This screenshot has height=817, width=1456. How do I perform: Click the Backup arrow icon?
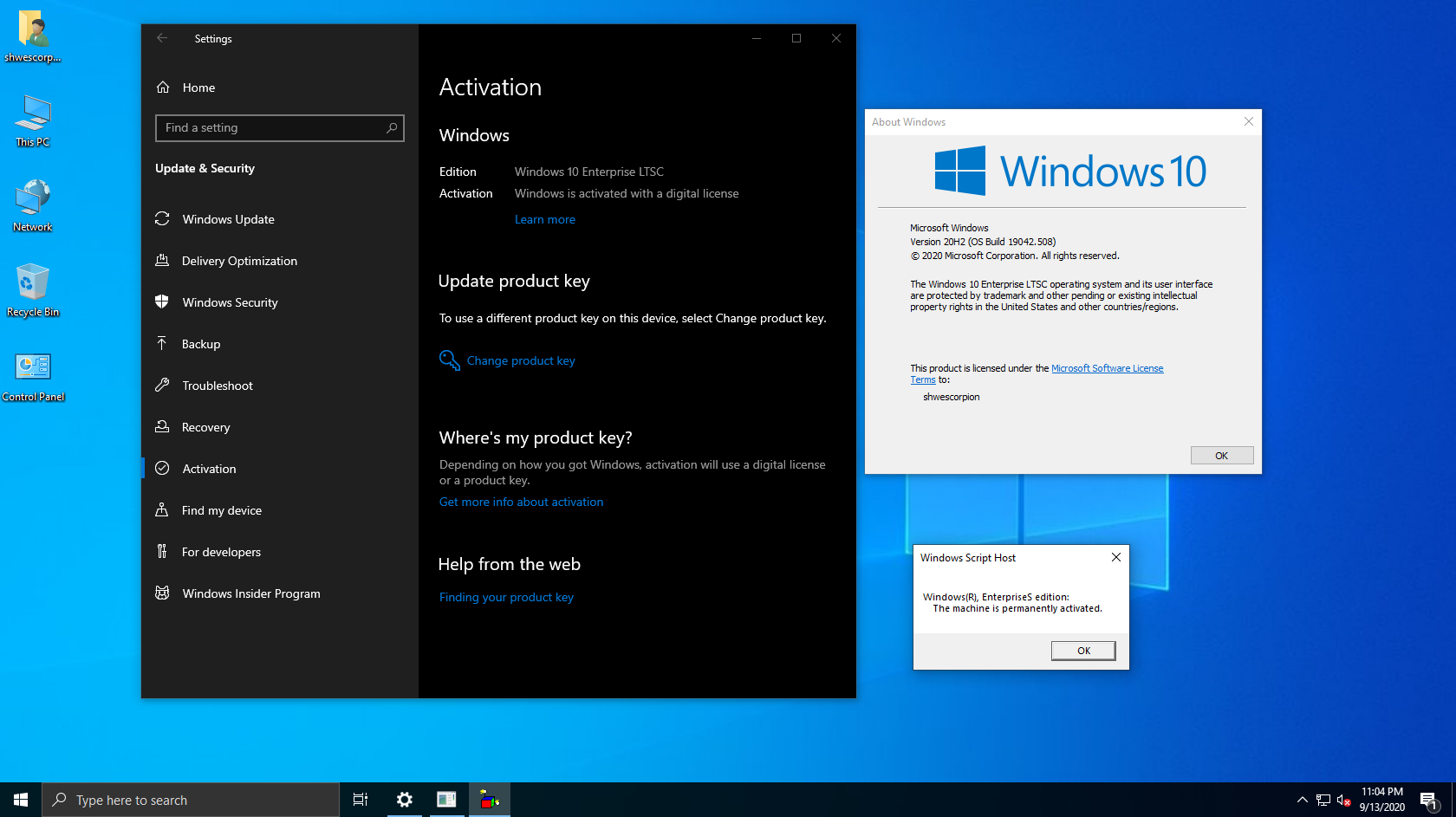(x=162, y=343)
